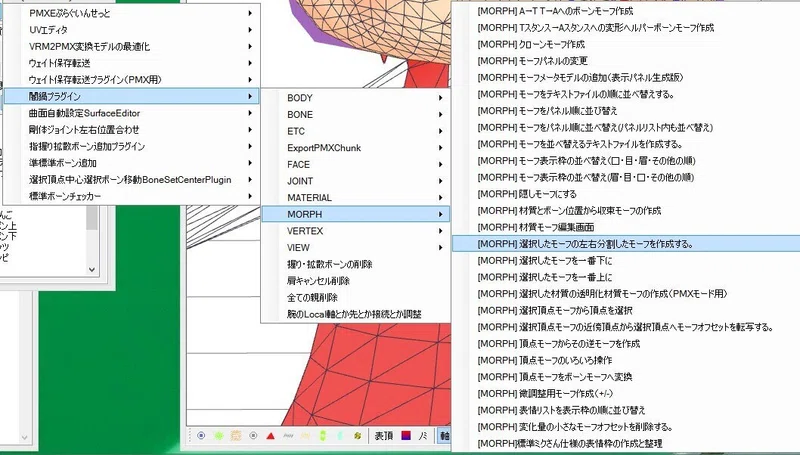Choose [MORPH] Tスタンス→Aスタンスへの変形ヘルパーボーンモーフ作成
This screenshot has height=455, width=800.
[626, 28]
